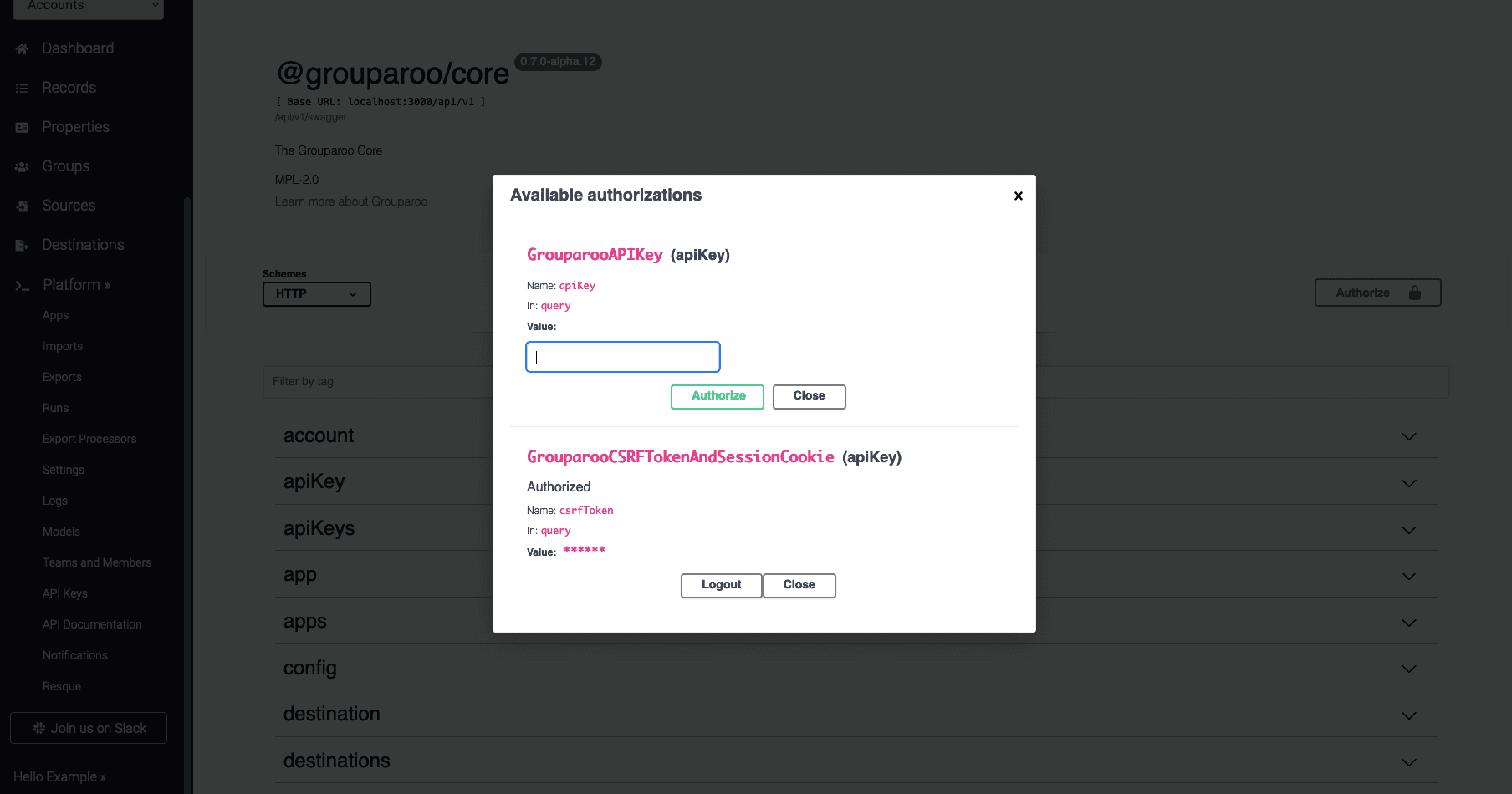Expand the apiKeys section chevron

[1408, 530]
